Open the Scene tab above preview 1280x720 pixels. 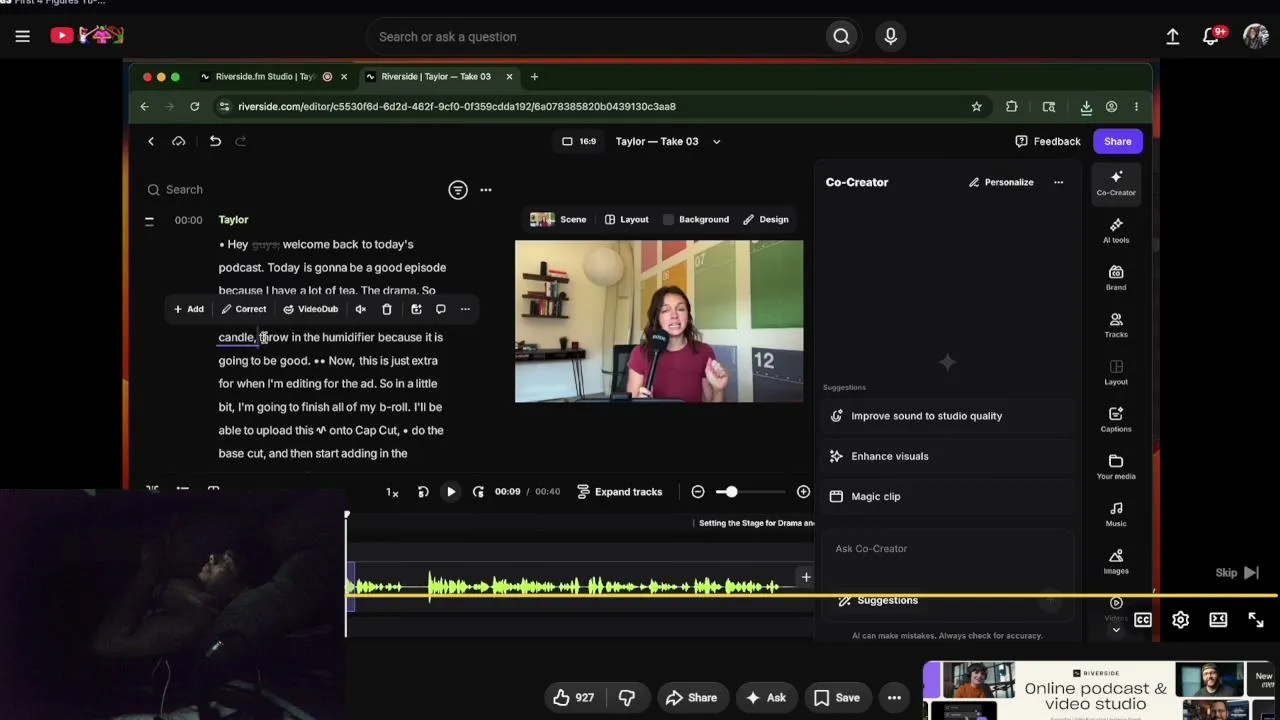point(558,219)
